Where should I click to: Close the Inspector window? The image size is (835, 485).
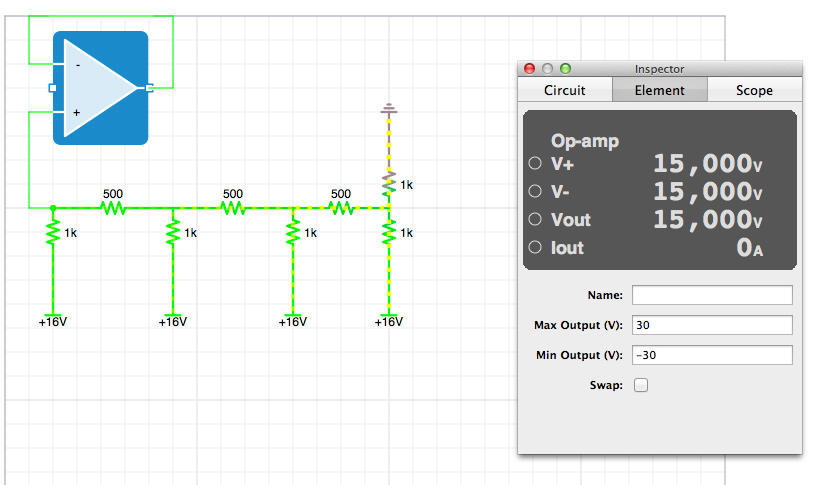pos(529,68)
